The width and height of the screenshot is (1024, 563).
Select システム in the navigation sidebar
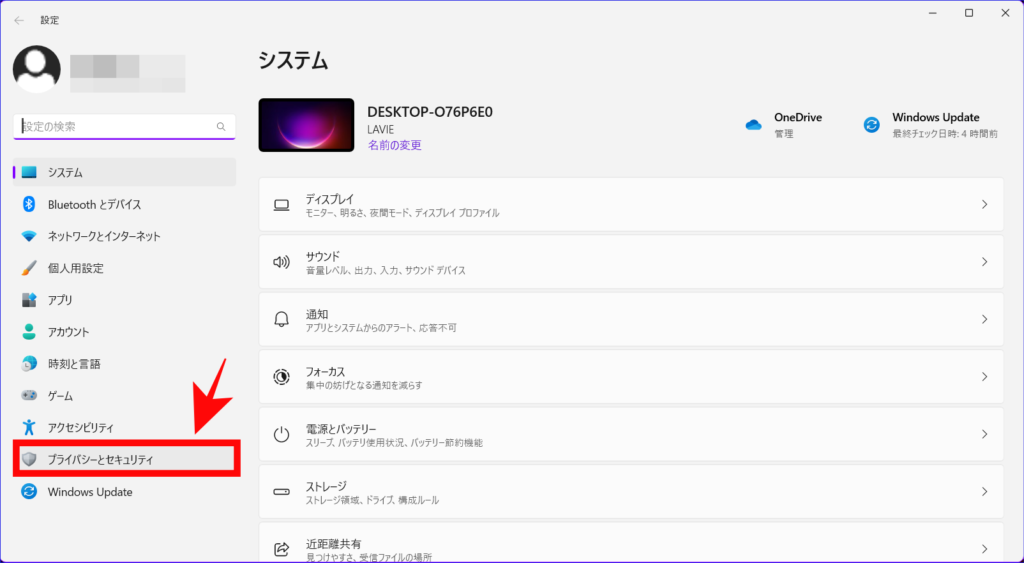point(65,172)
